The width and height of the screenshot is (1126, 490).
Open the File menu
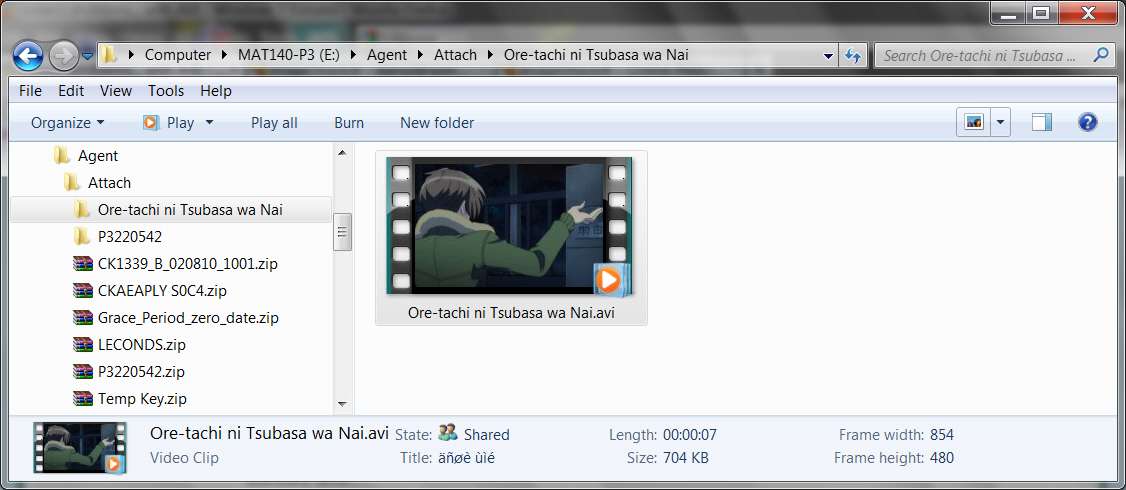tap(30, 91)
